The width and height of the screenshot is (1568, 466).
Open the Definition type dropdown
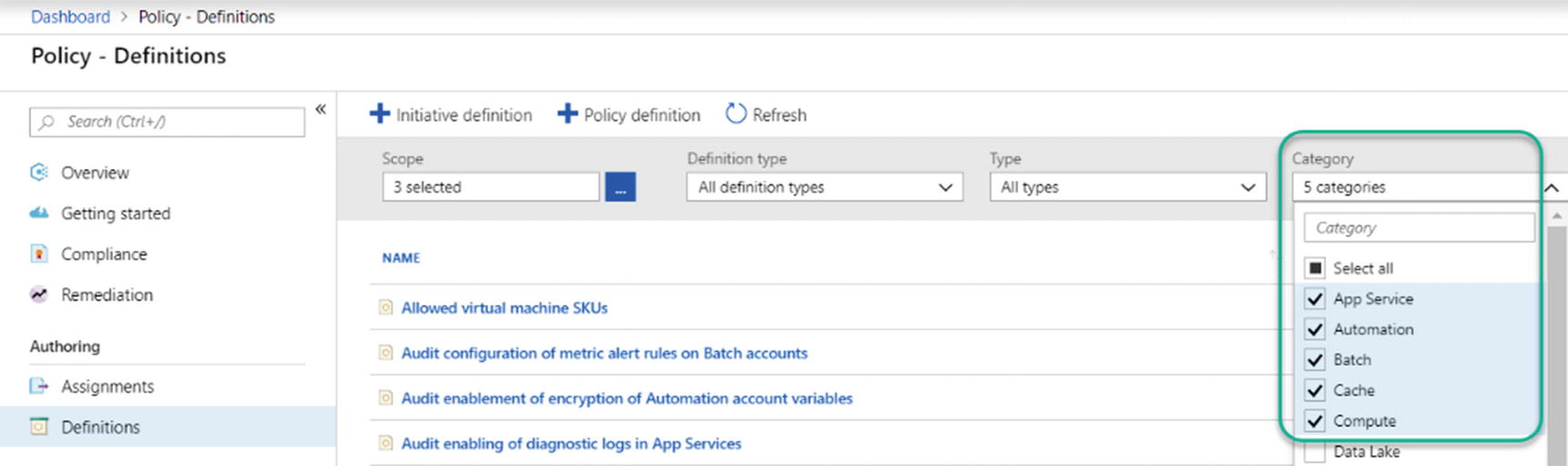pyautogui.click(x=824, y=187)
